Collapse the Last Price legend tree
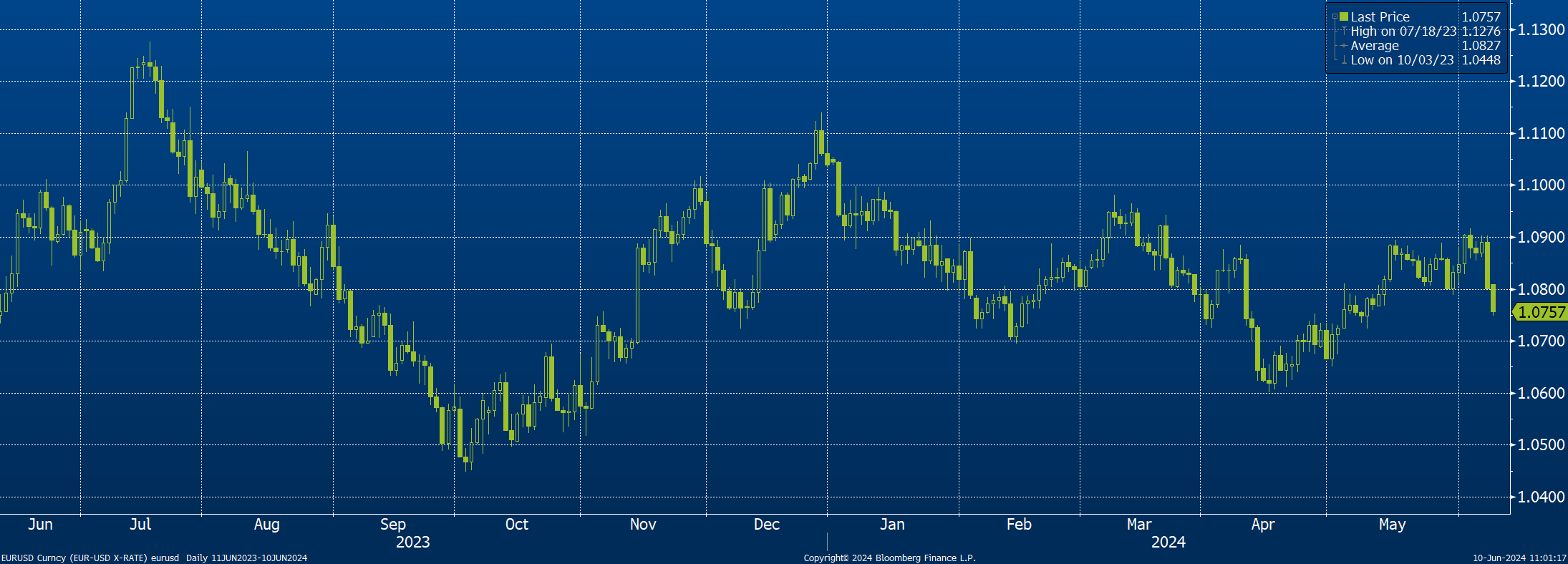The width and height of the screenshot is (1568, 564). 1335,16
